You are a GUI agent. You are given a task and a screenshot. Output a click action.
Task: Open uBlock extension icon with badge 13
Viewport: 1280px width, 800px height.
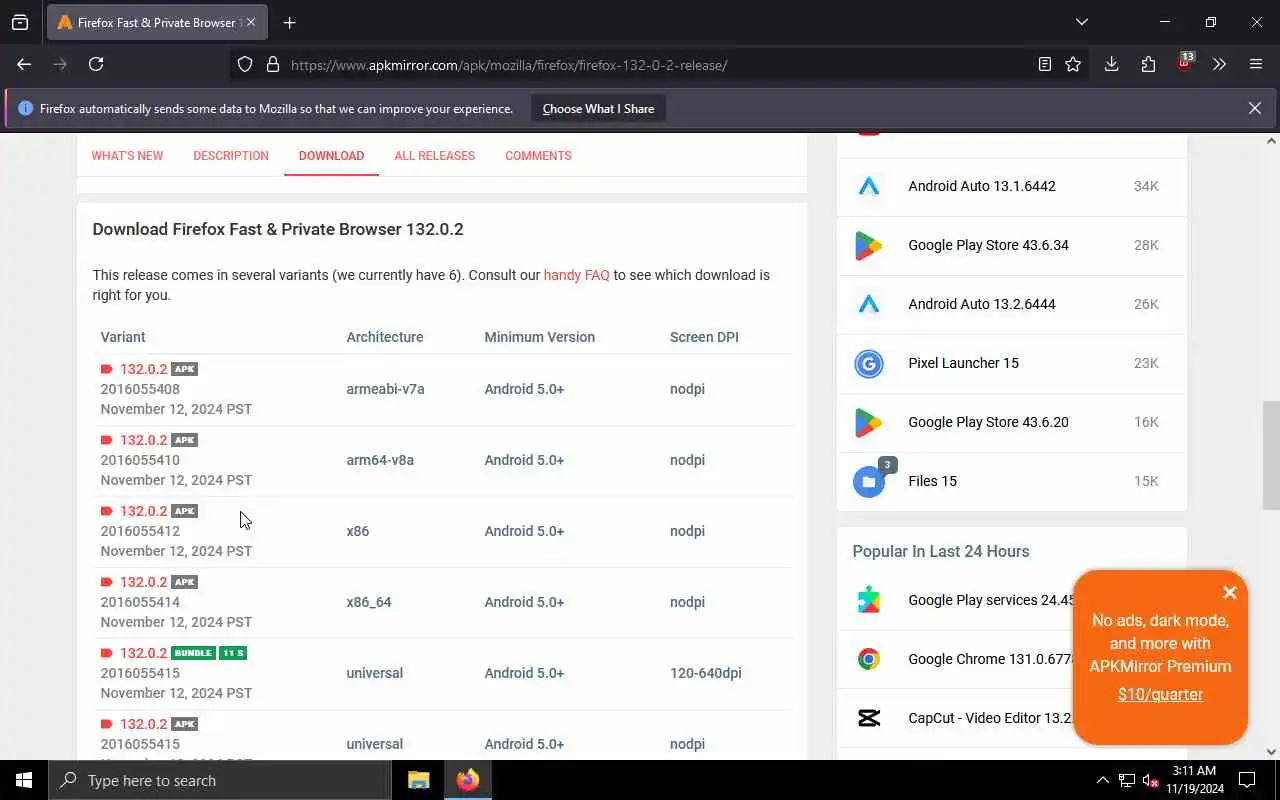[1185, 64]
